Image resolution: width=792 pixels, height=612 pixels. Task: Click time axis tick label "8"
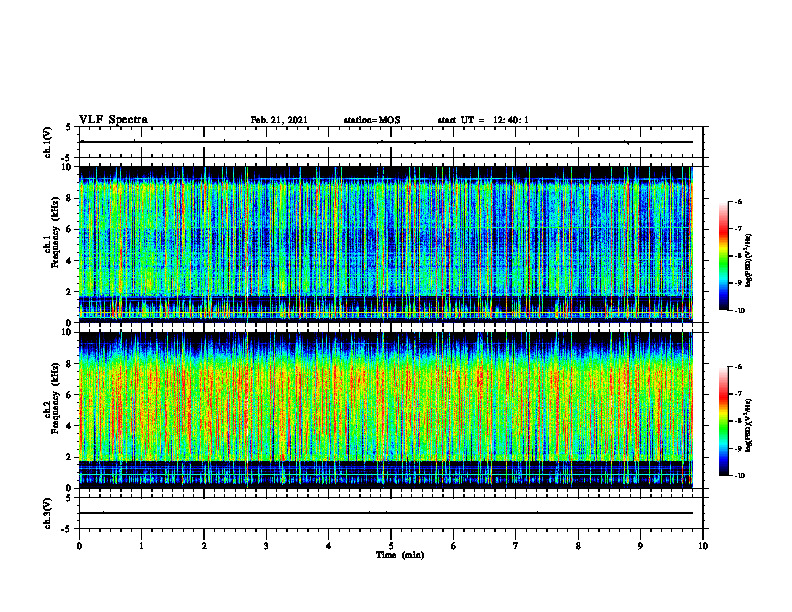click(x=578, y=546)
